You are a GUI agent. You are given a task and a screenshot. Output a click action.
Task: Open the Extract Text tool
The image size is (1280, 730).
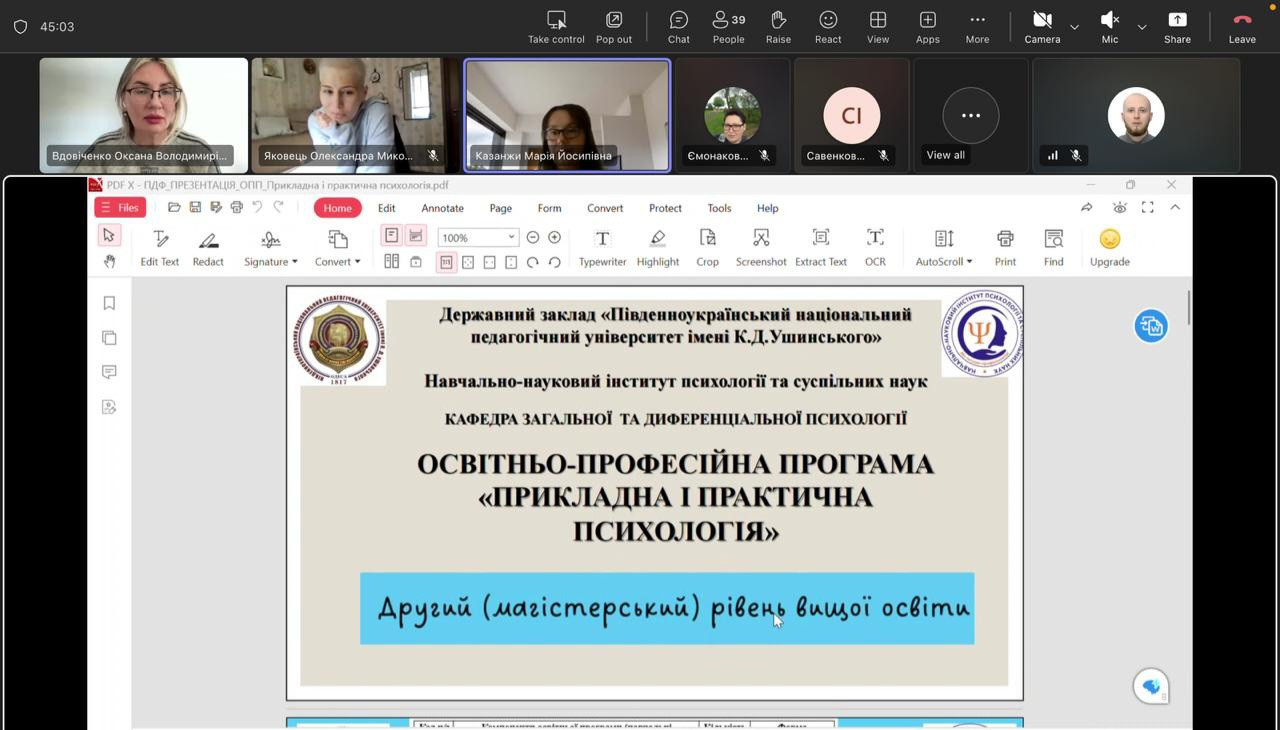pos(821,248)
